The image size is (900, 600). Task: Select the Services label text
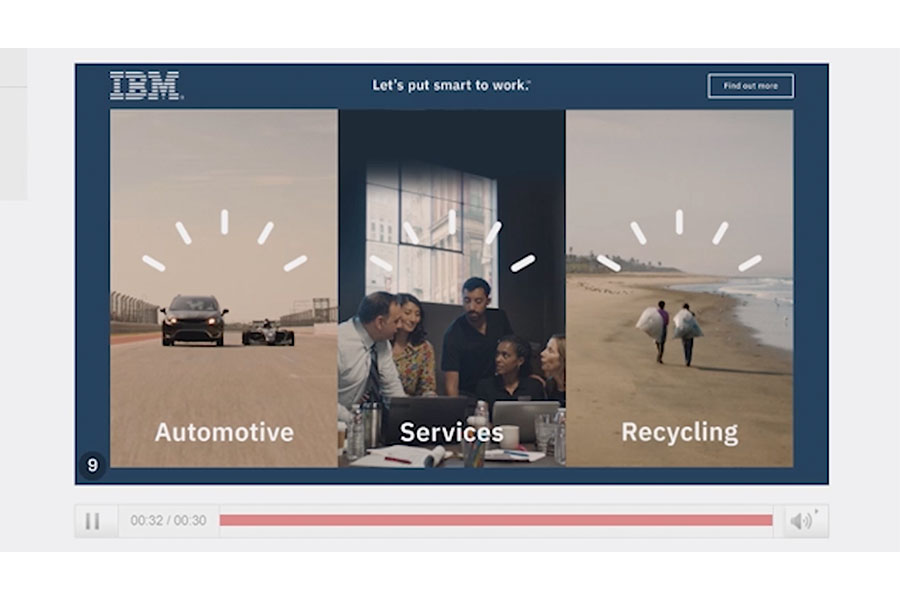click(x=451, y=432)
